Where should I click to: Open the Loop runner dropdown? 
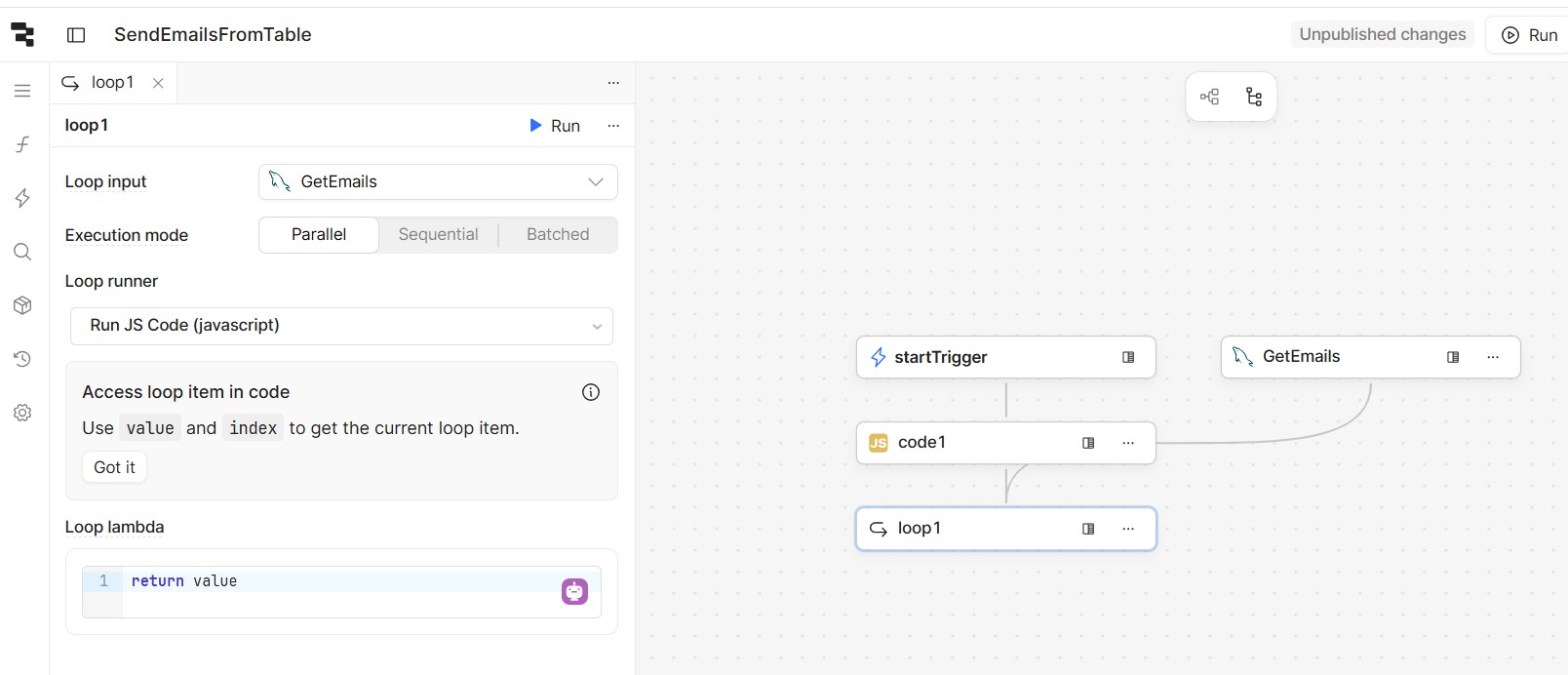click(x=341, y=326)
